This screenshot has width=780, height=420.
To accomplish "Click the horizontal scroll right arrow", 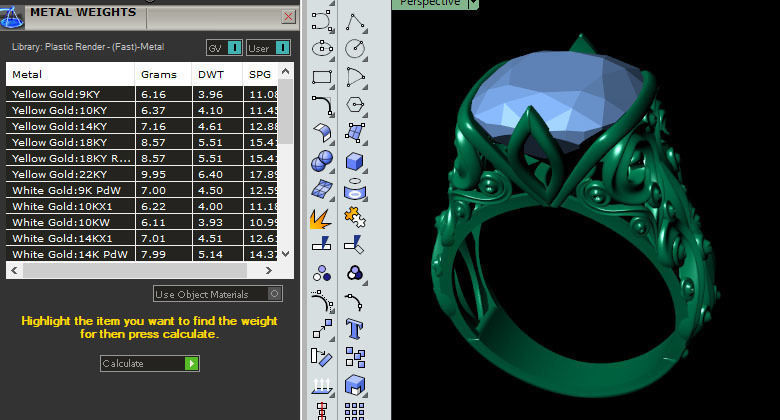I will (269, 271).
